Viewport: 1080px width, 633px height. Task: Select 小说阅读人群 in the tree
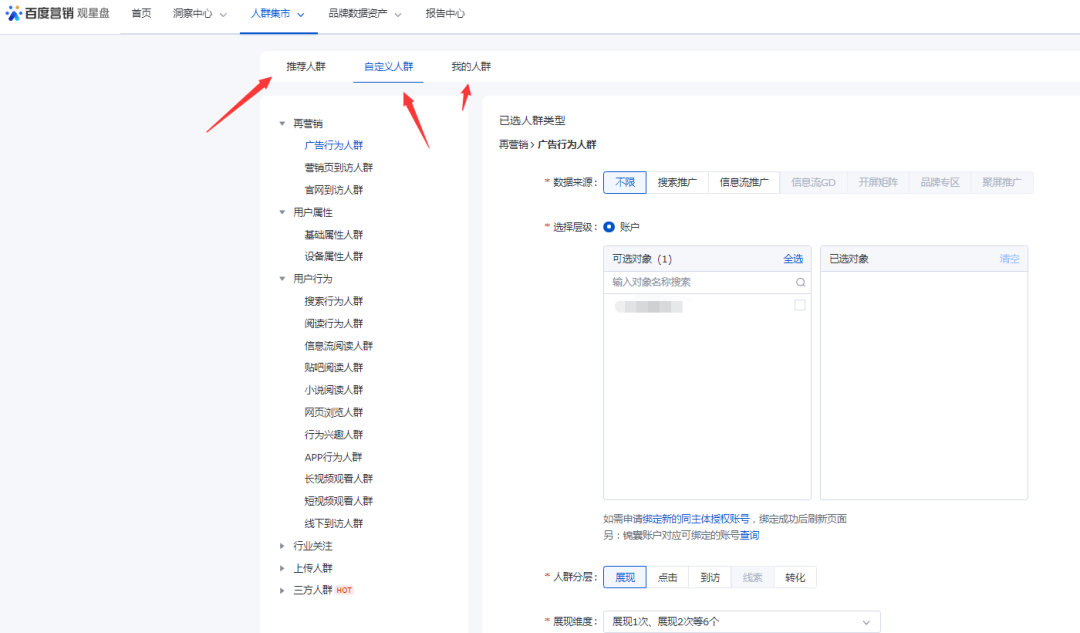point(333,390)
